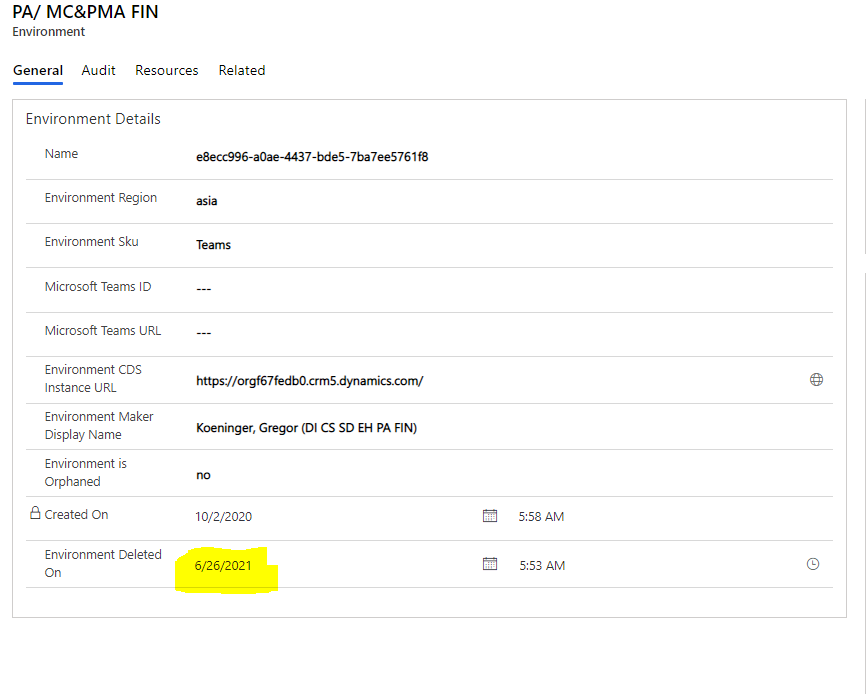The height and width of the screenshot is (694, 866).
Task: Click the empty Microsoft Teams ID field
Action: 204,289
